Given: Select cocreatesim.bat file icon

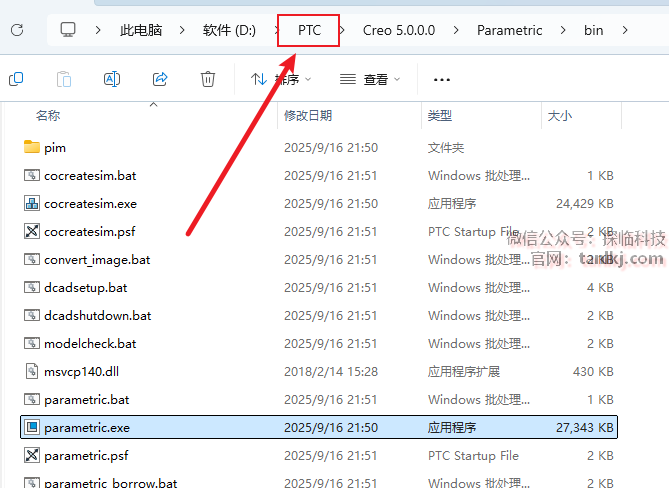Looking at the screenshot, I should (32, 175).
